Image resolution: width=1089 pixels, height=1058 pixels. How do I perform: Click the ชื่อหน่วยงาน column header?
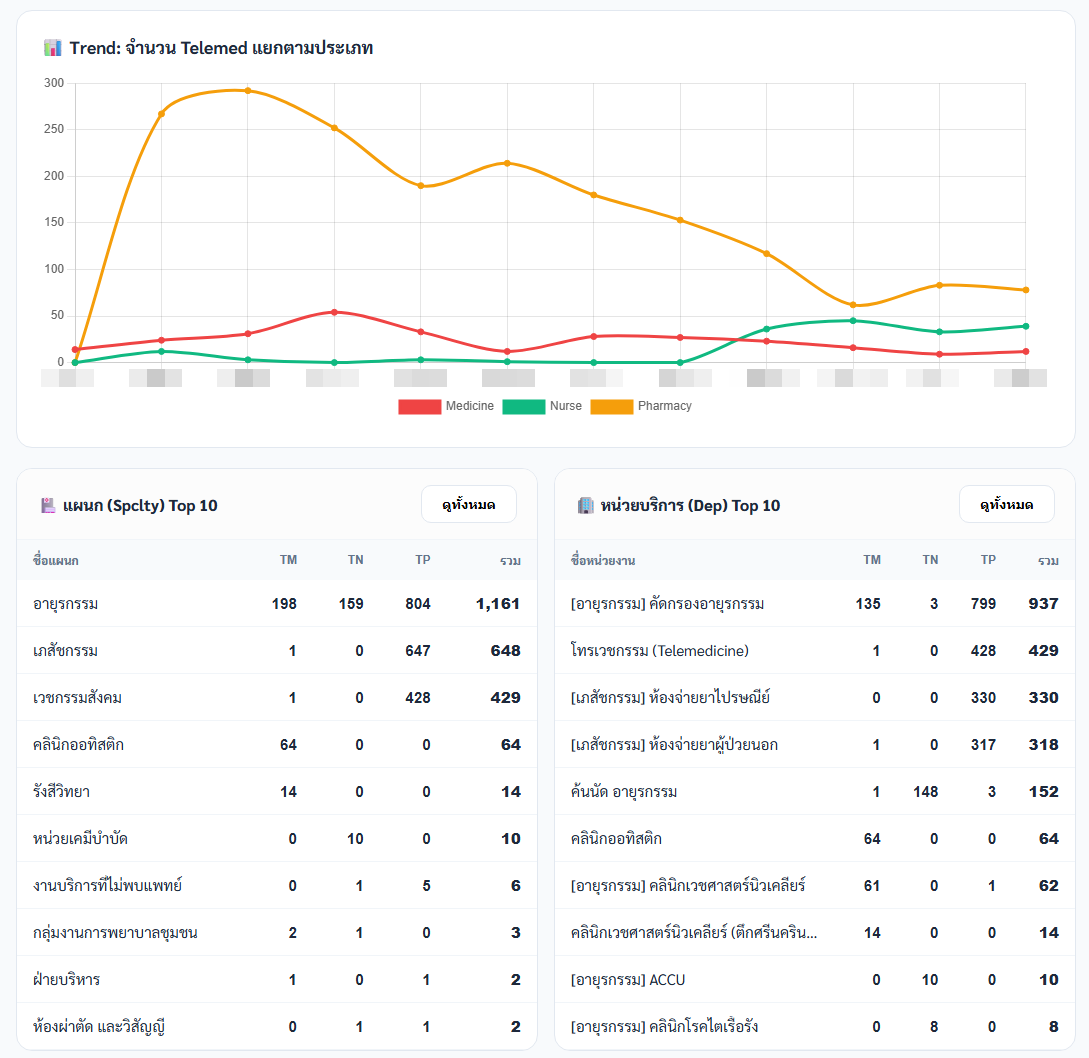click(x=603, y=561)
